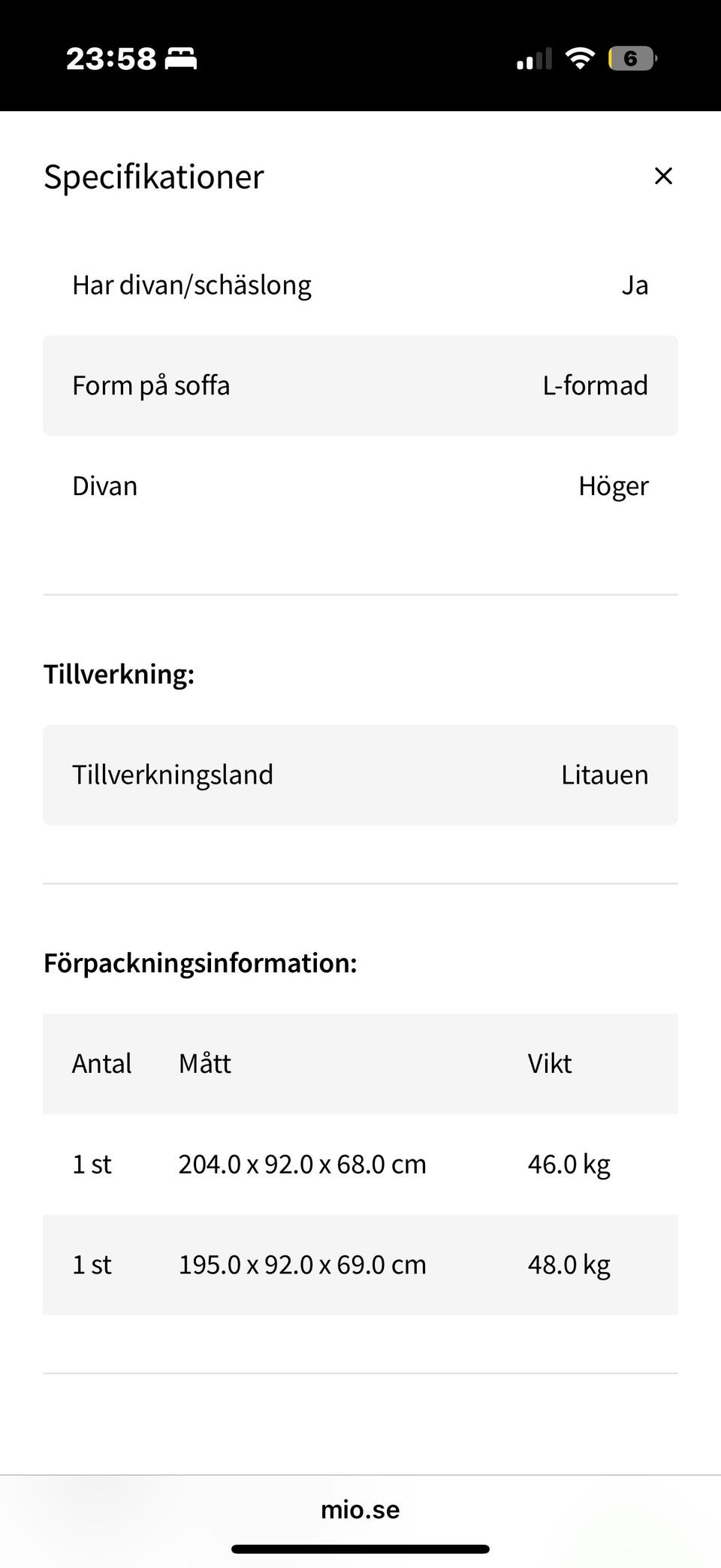Tap the Vikt column header
Viewport: 721px width, 1568px height.
[549, 1064]
